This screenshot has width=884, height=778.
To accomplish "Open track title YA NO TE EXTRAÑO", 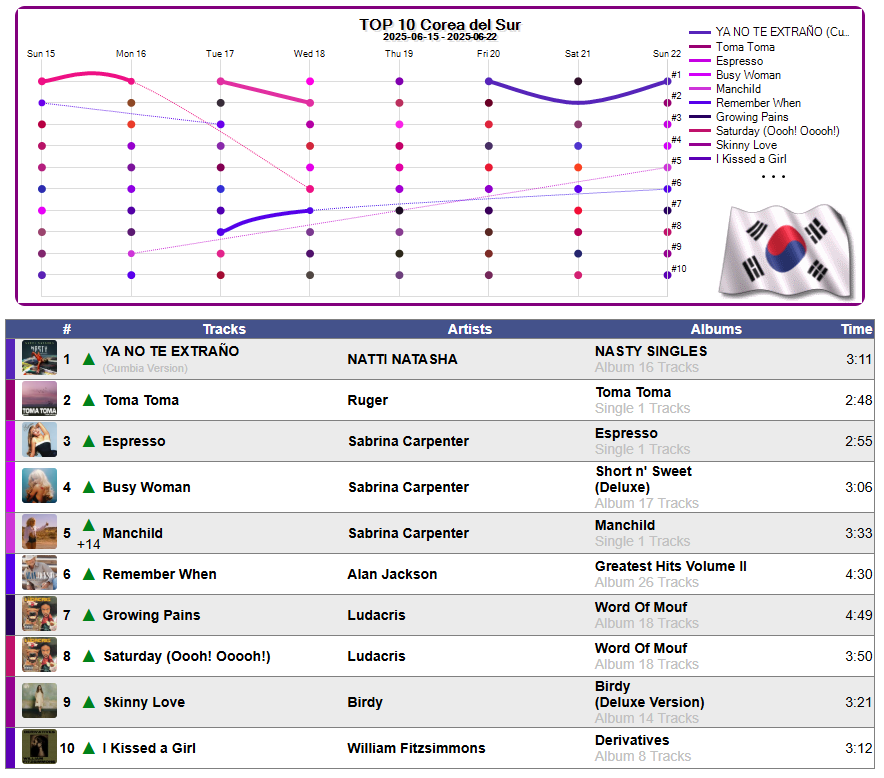I will pyautogui.click(x=171, y=351).
